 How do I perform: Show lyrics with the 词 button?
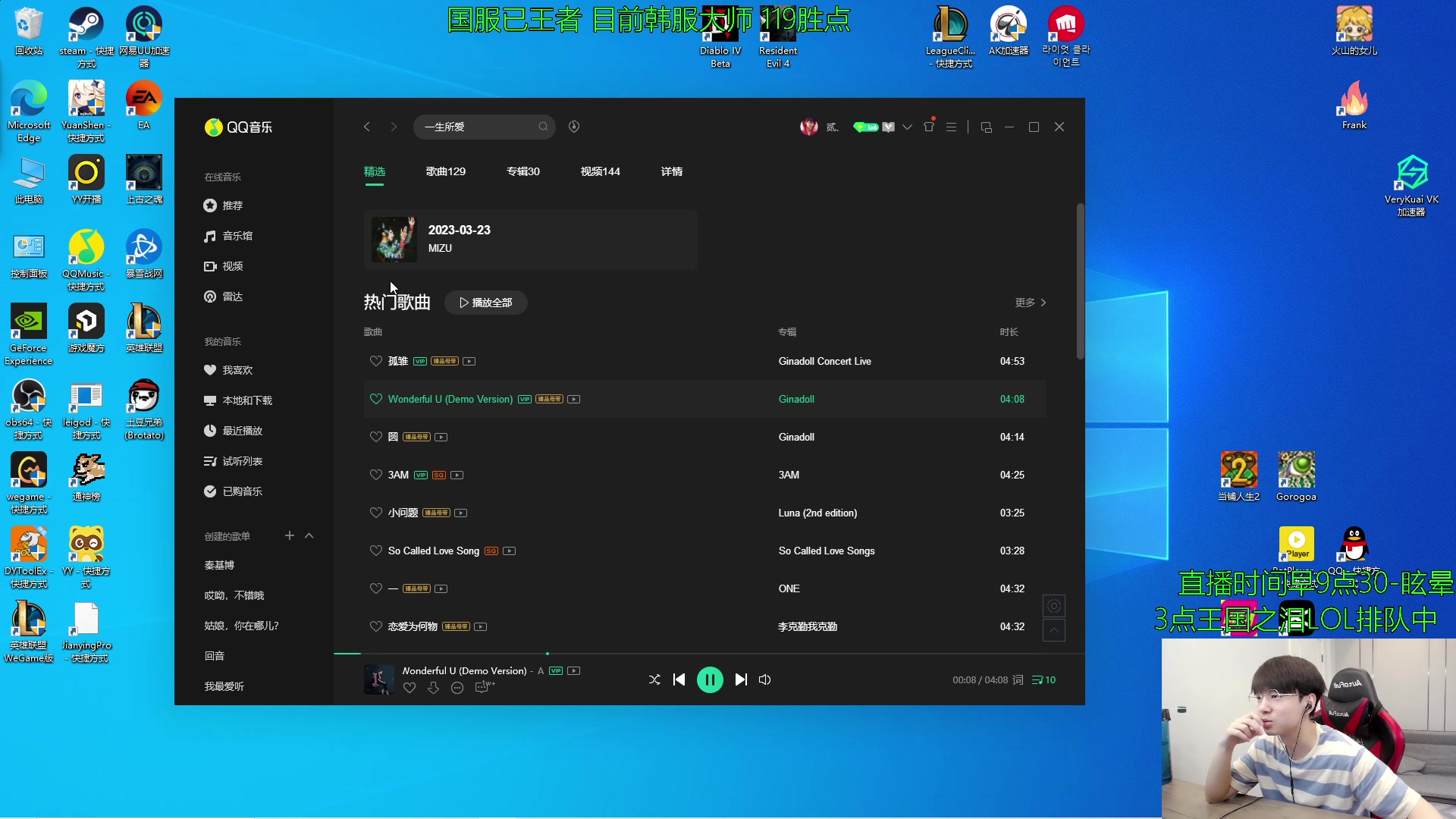[x=1018, y=679]
